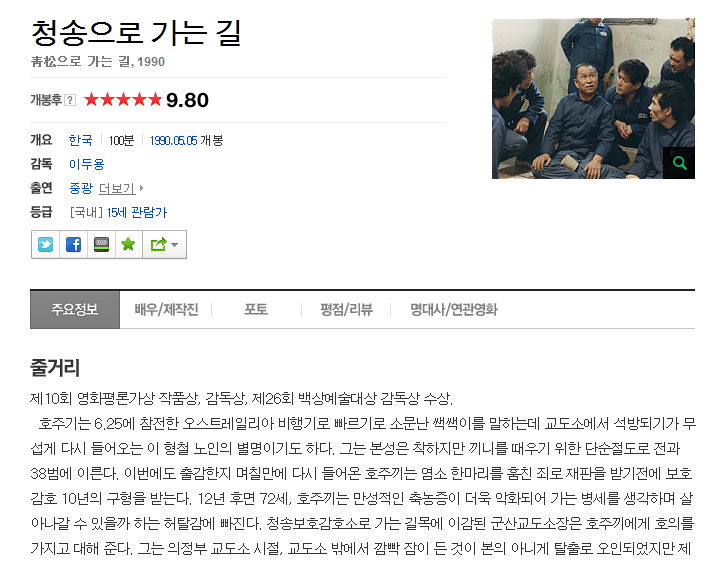Open the green share-export icon

[x=158, y=244]
